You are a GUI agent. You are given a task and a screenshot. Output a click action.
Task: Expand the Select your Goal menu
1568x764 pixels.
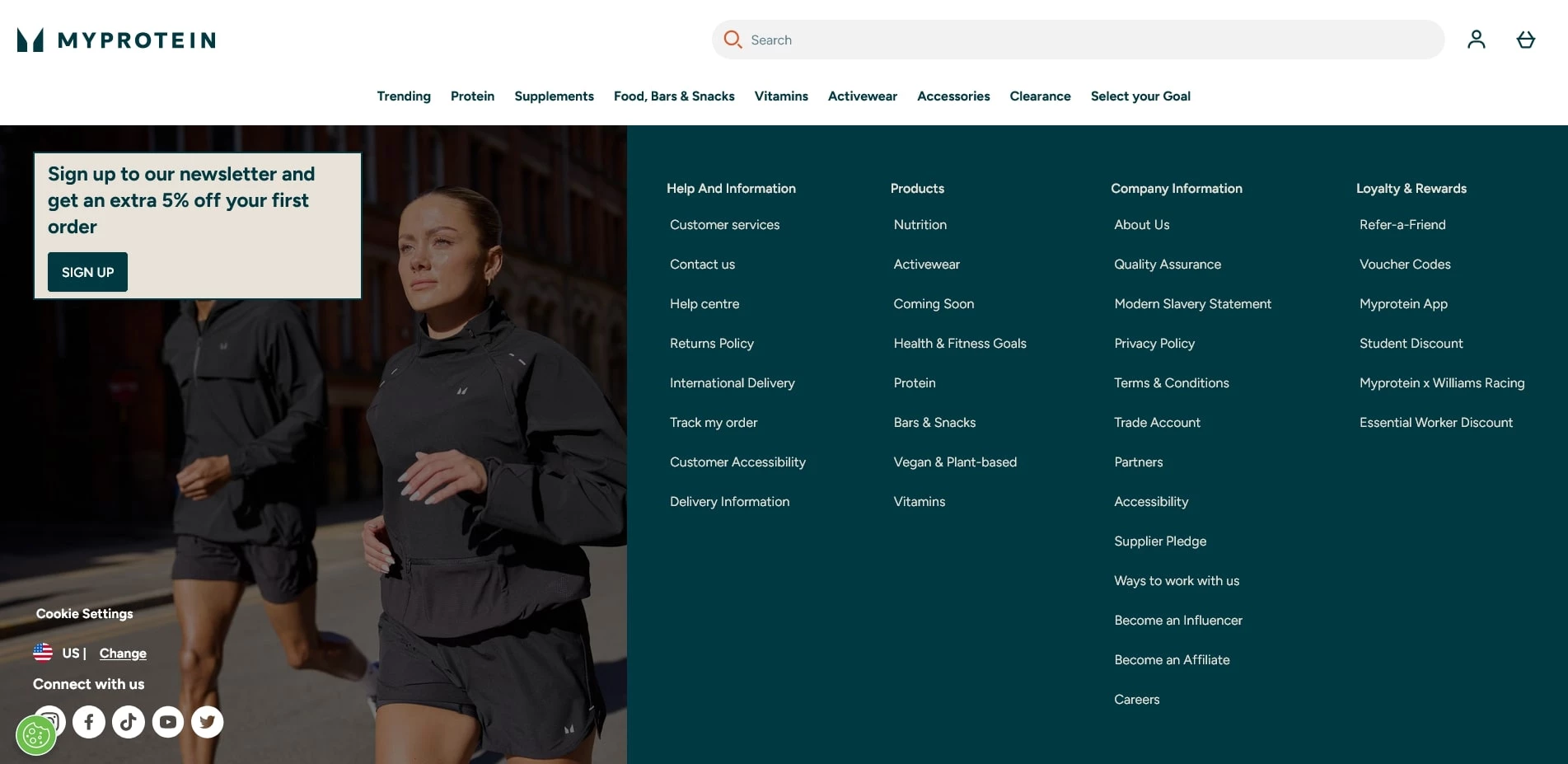tap(1140, 96)
